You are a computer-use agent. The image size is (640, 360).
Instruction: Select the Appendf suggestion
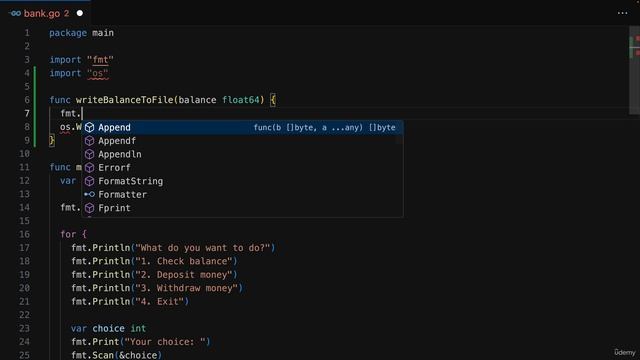242,141
